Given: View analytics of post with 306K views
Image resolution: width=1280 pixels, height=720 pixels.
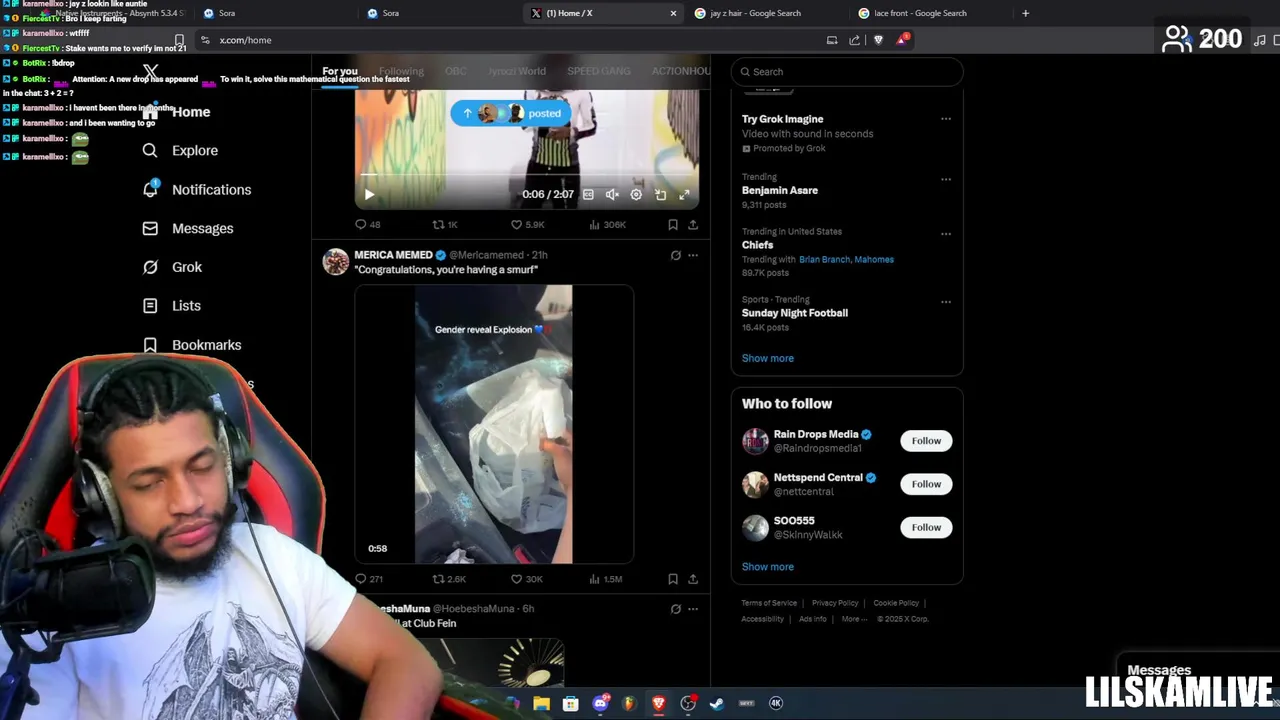Looking at the screenshot, I should click(x=607, y=224).
